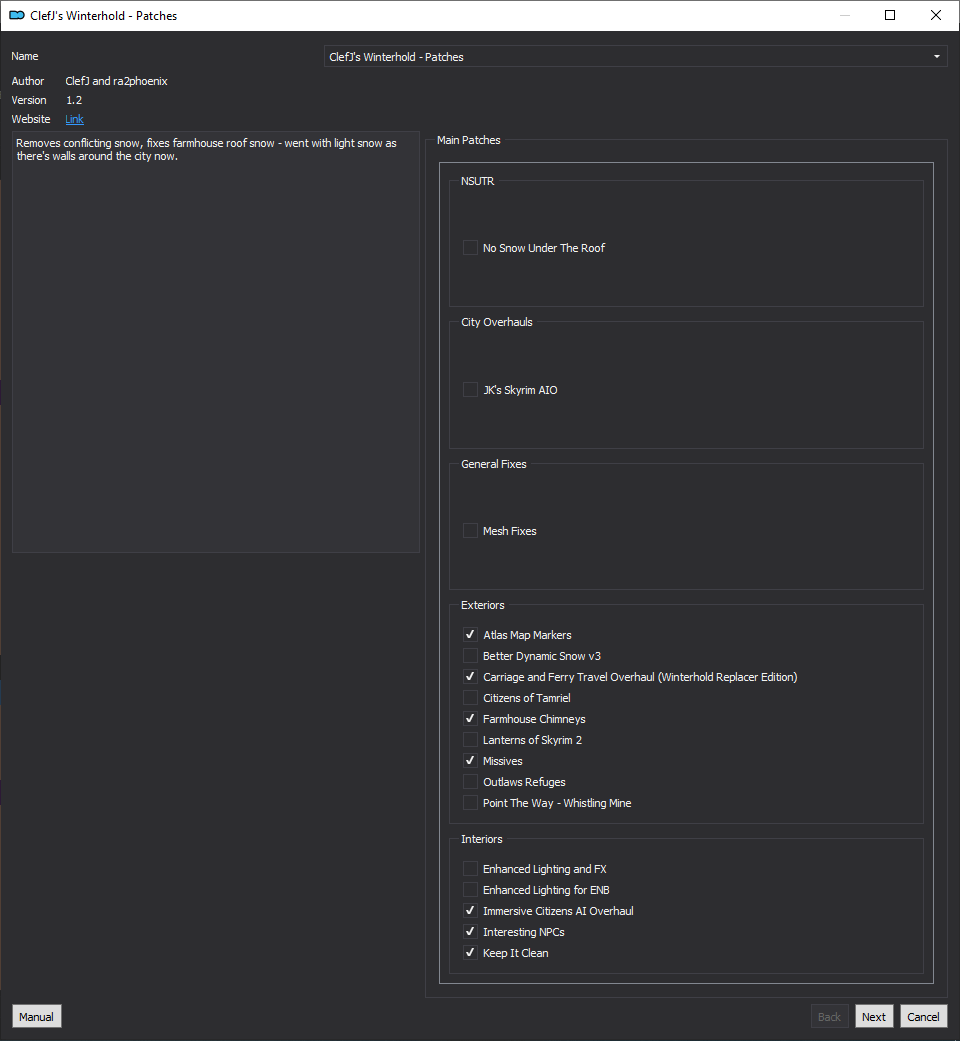Check Better Dynamic Snow v3

coord(470,656)
